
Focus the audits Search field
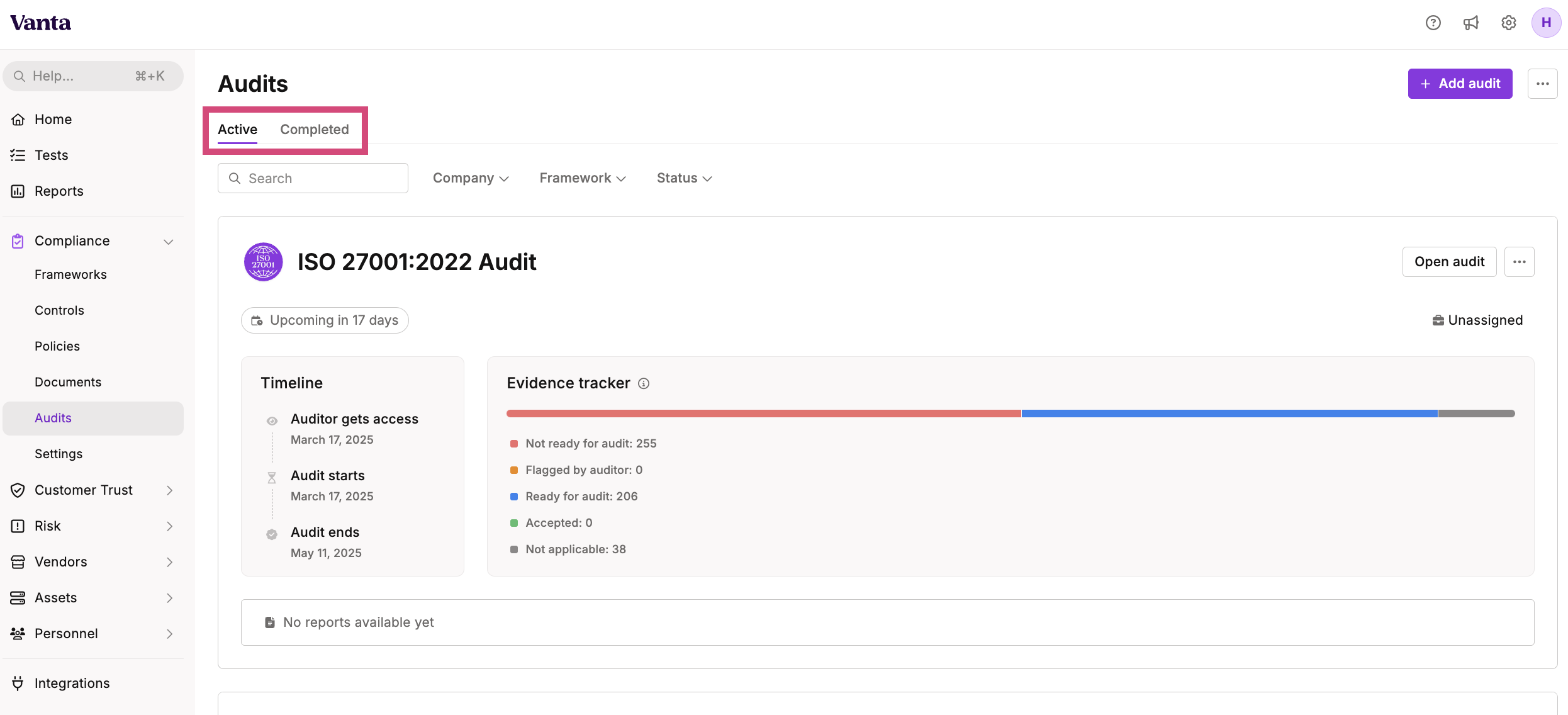tap(313, 179)
